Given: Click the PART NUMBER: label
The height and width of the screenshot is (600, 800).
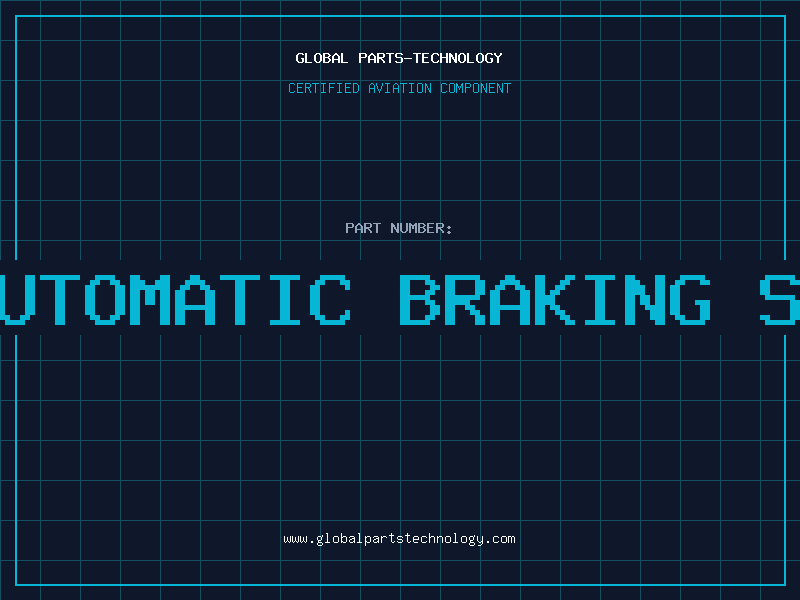Looking at the screenshot, I should pos(398,228).
